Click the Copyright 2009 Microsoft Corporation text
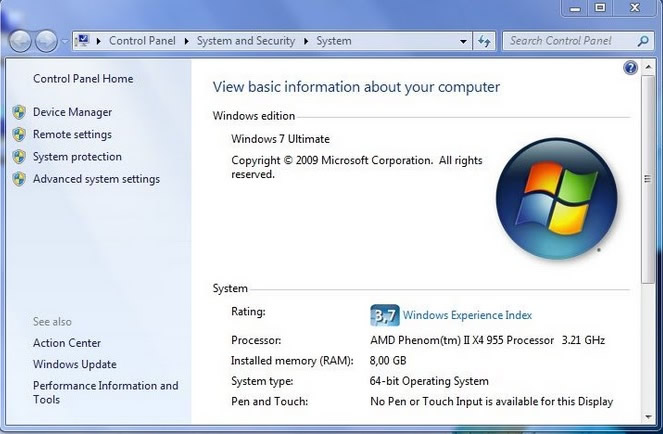Viewport: 663px width, 434px height. click(356, 167)
